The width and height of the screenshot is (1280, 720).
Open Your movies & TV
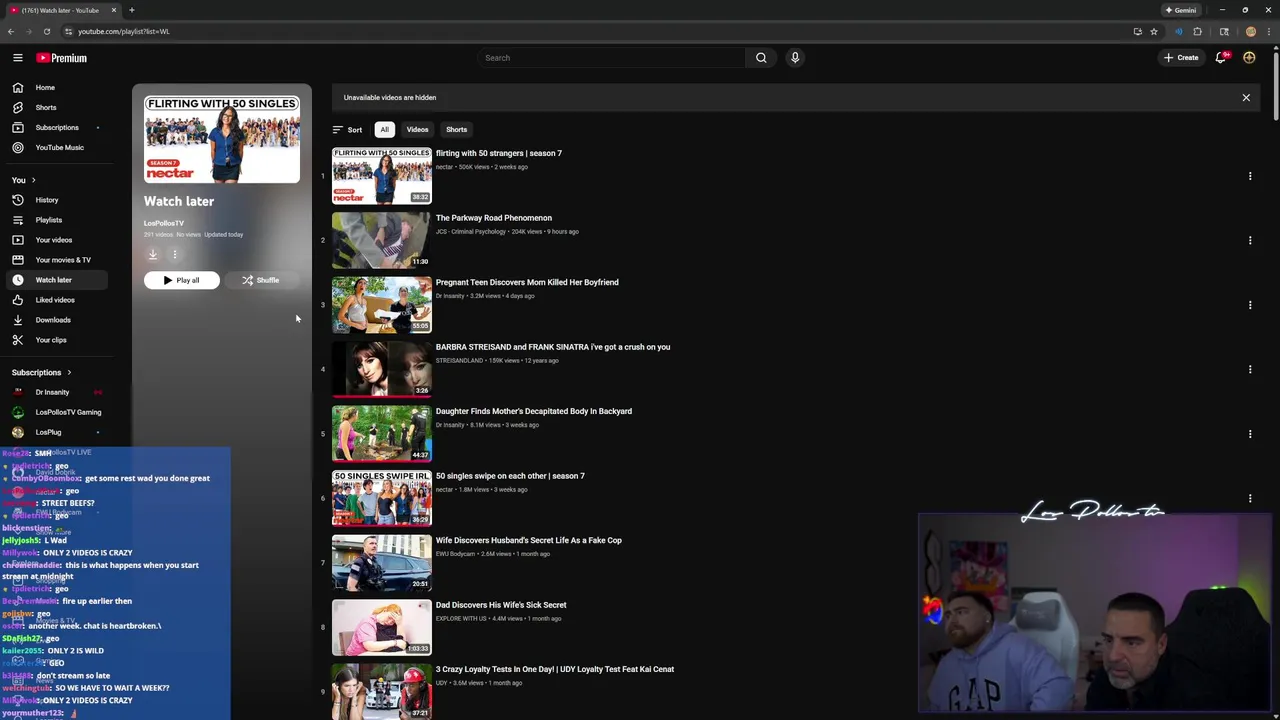coord(56,260)
